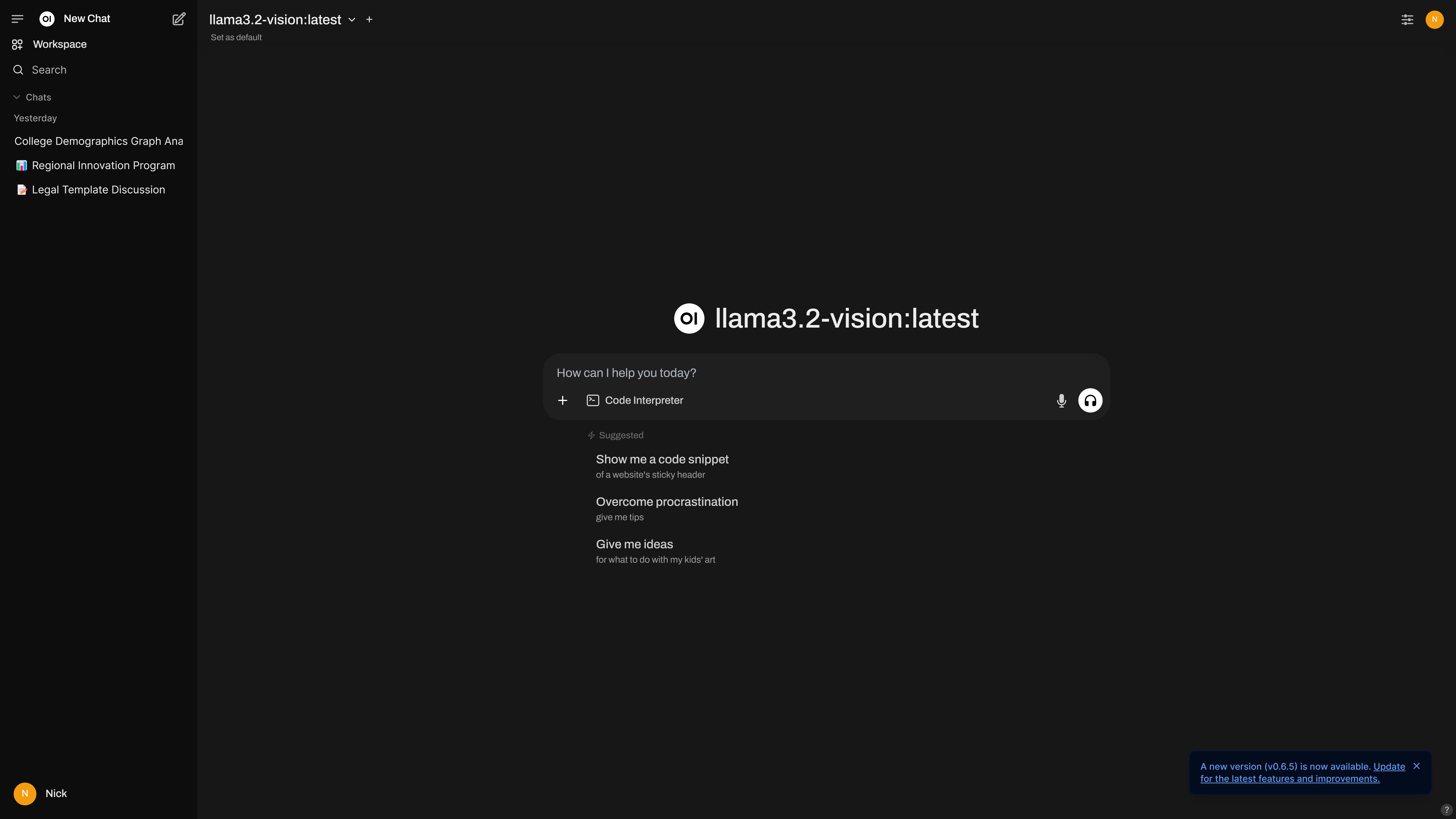Open the Search panel
The height and width of the screenshot is (819, 1456).
49,70
